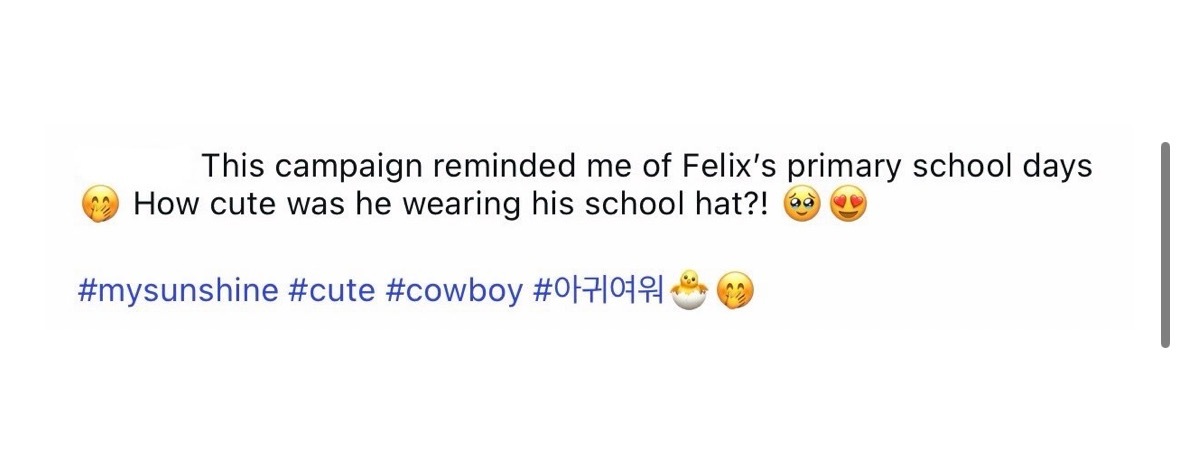Click the hand-over-mouth emoji before "How cute"
Screen dimensions: 1179x466
[100, 205]
